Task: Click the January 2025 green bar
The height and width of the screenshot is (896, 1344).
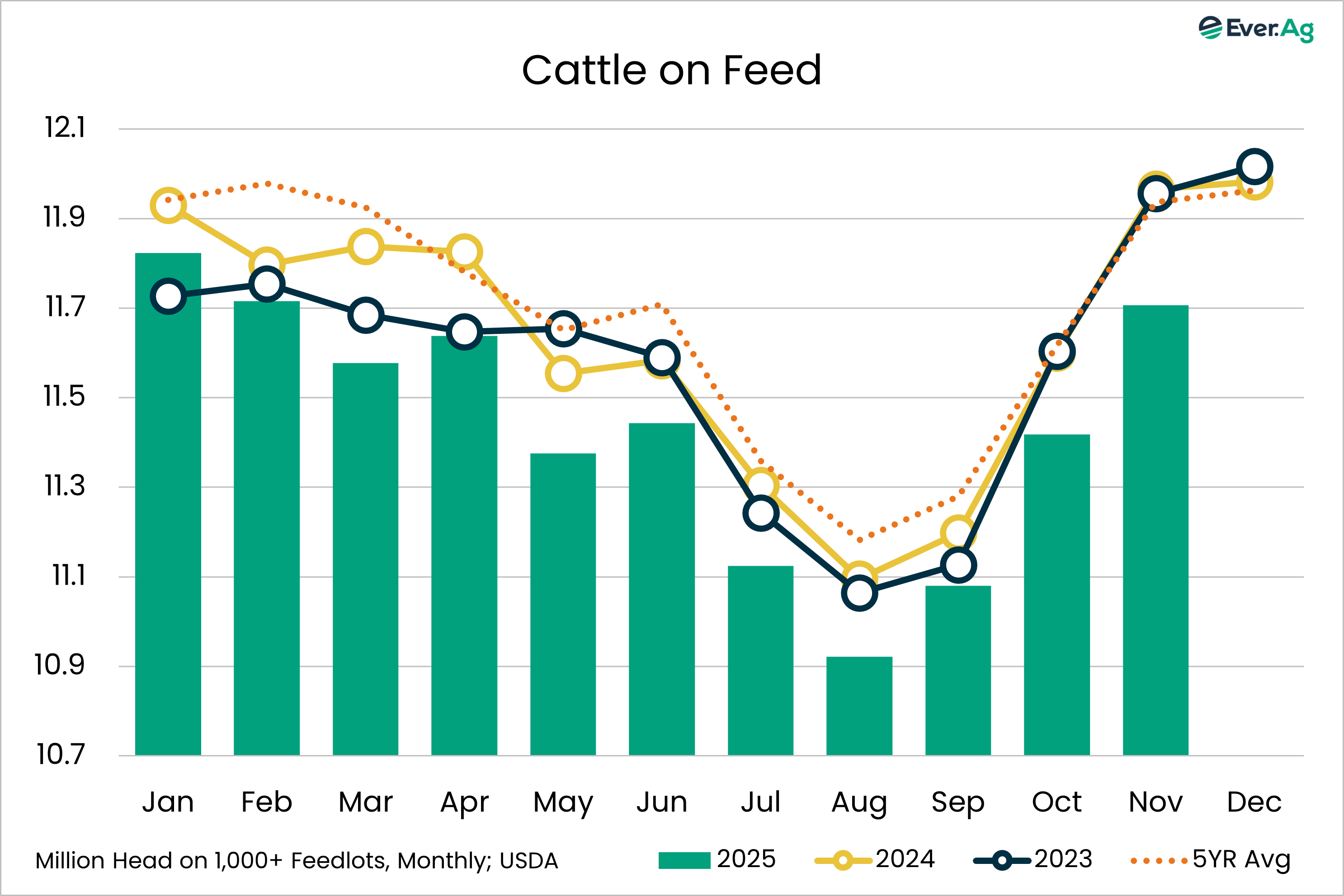Action: tap(168, 514)
